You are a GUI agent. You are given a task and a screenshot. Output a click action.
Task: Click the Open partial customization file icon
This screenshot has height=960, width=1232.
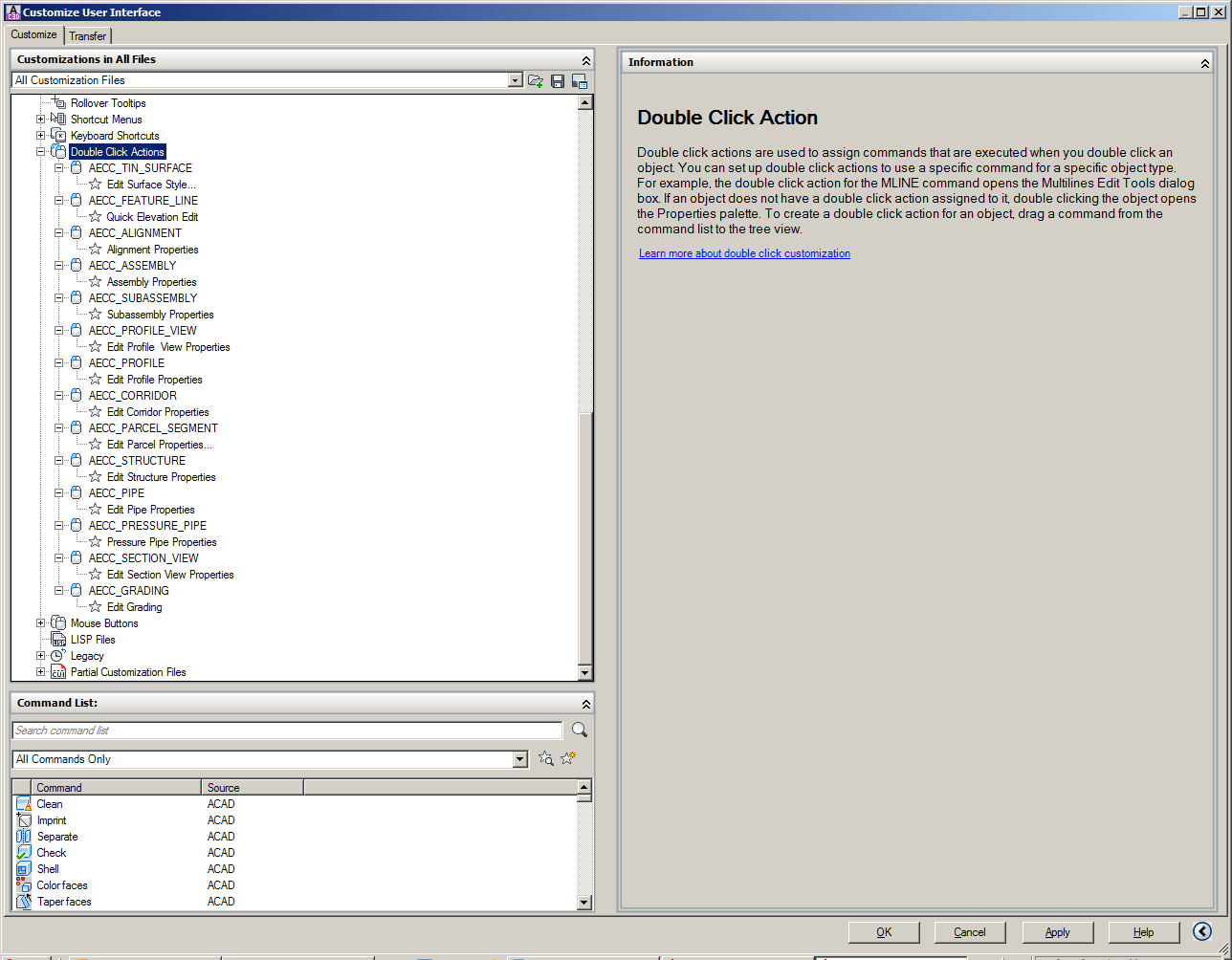[x=536, y=81]
